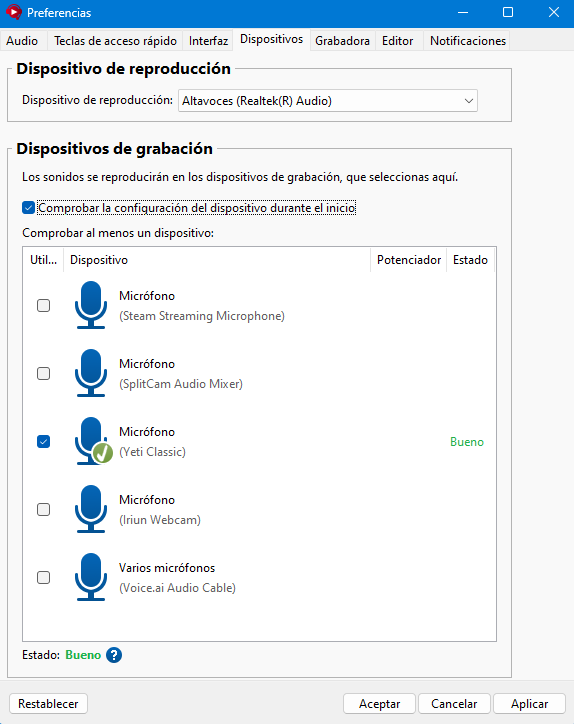Screen dimensions: 574x724
Task: Click the Restablecer button
Action: click(x=48, y=704)
